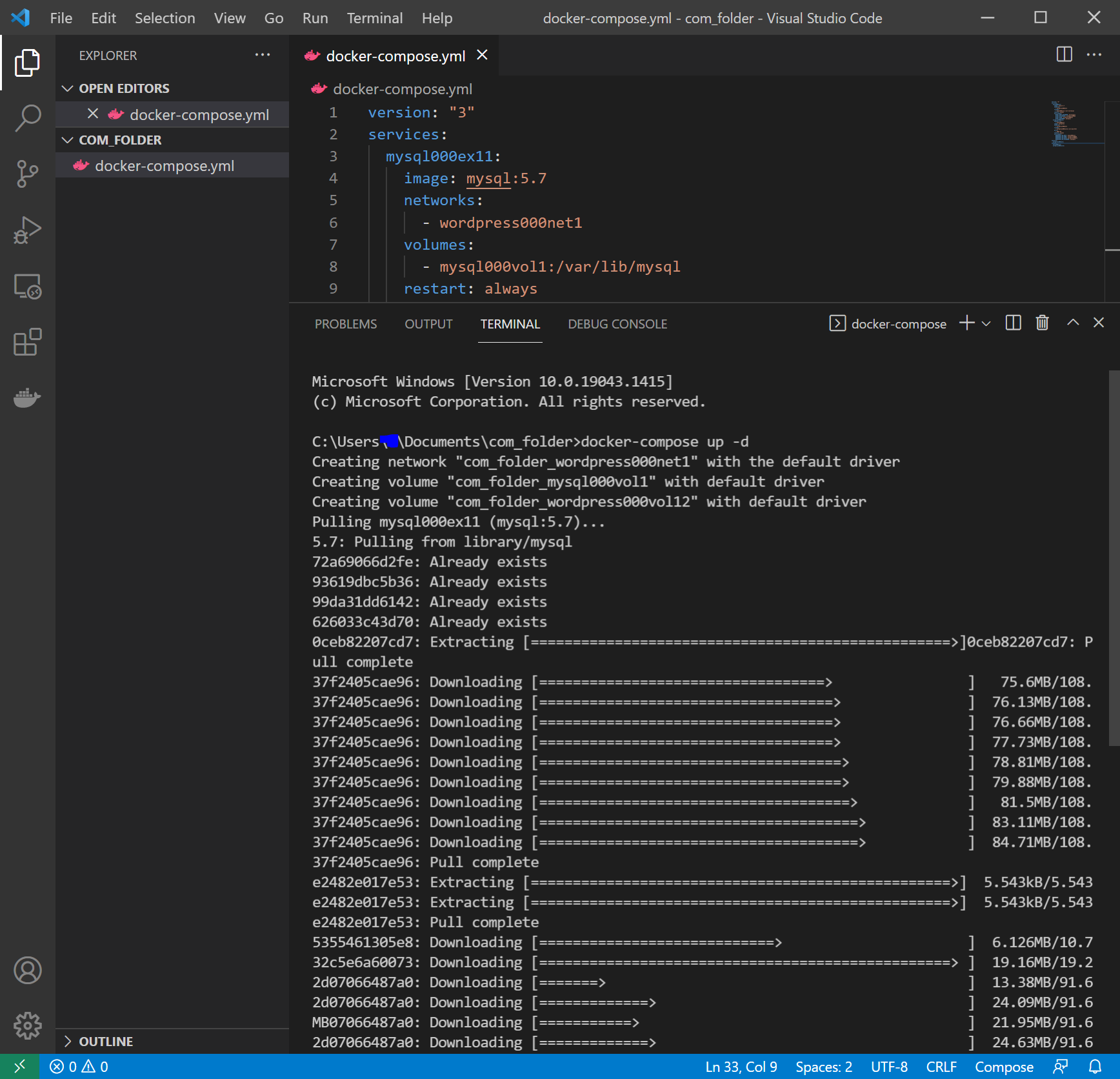This screenshot has width=1120, height=1079.
Task: Open the Docker view
Action: [27, 398]
